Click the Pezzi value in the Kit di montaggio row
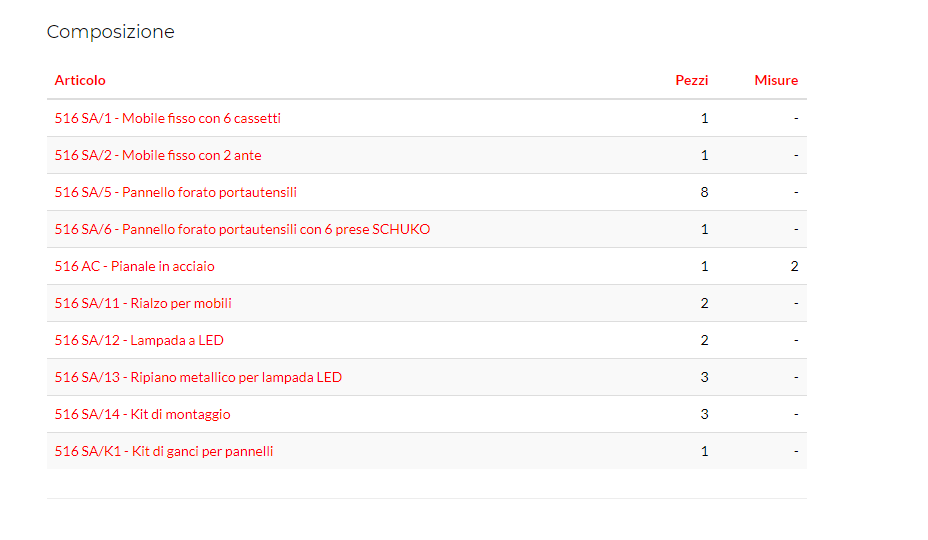This screenshot has width=928, height=540. [704, 414]
